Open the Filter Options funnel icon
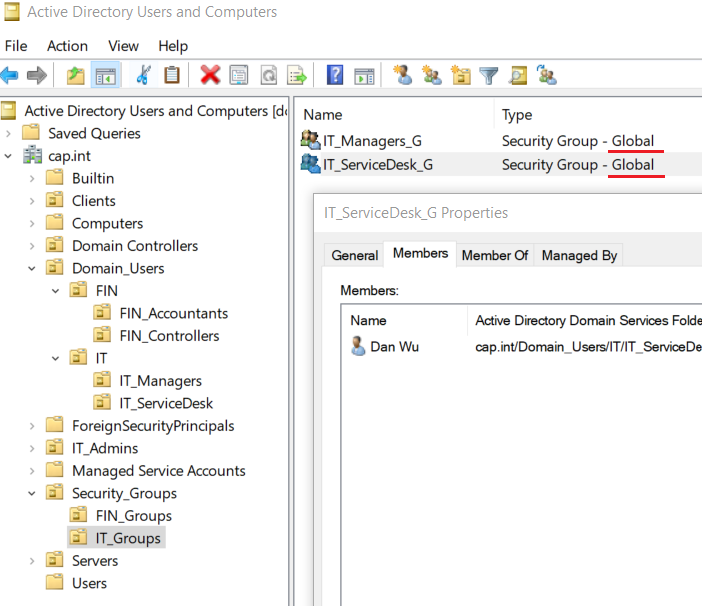This screenshot has height=606, width=702. pos(488,75)
